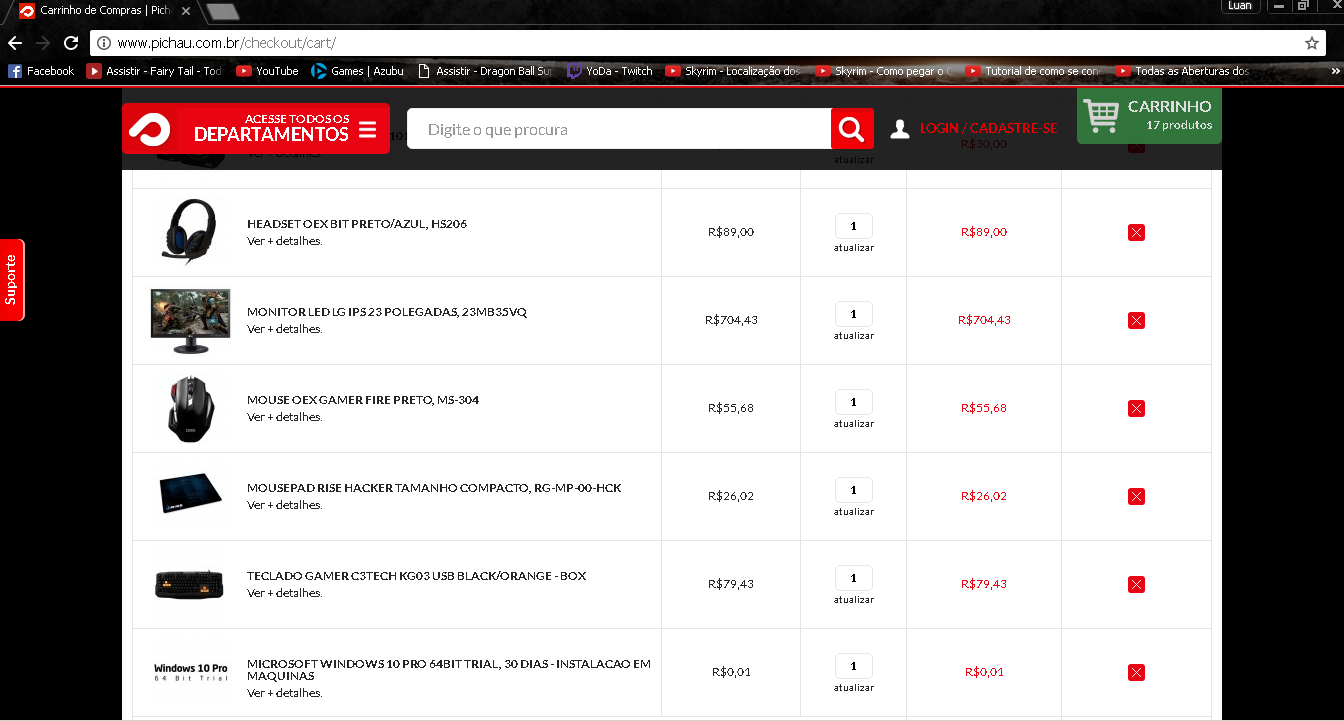
Task: Open 'HEADSET OEX BIT PRETO/AZUL, HS206' title
Action: (x=357, y=224)
